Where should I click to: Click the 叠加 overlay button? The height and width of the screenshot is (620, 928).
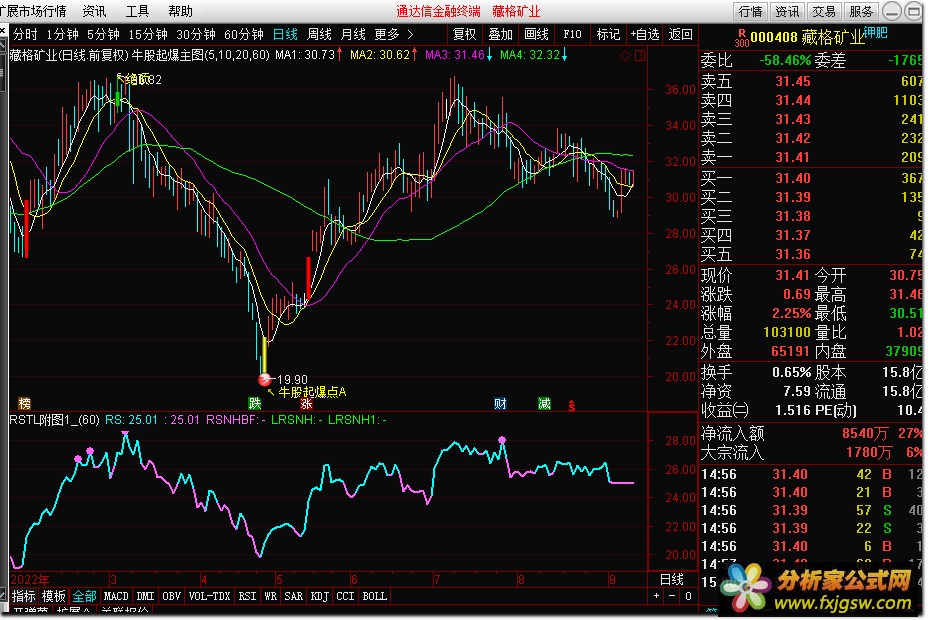click(501, 34)
